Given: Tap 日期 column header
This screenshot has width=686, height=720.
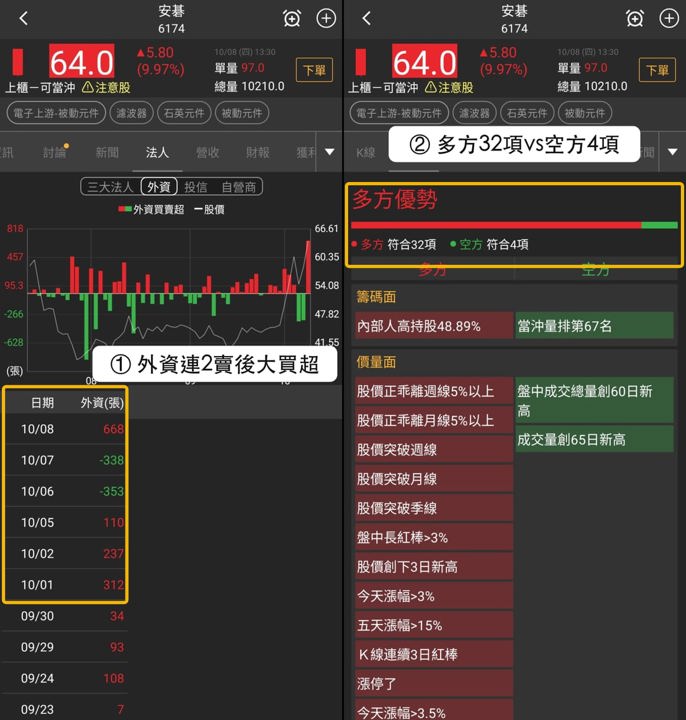Looking at the screenshot, I should pos(42,403).
